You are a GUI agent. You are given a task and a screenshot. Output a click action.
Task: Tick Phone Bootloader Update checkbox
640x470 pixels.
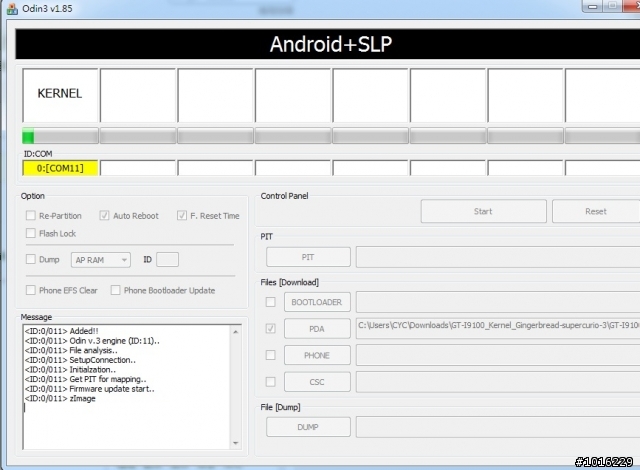(x=116, y=290)
